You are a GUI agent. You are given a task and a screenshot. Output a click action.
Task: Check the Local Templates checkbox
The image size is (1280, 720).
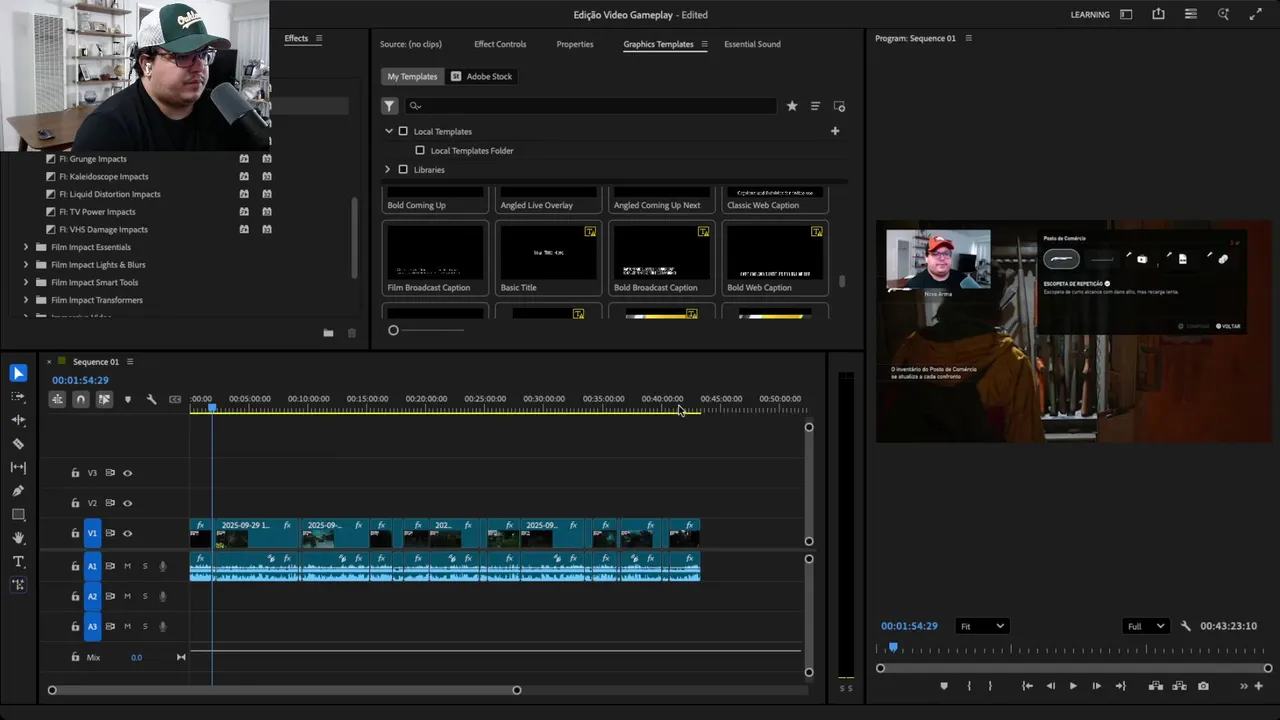point(403,131)
